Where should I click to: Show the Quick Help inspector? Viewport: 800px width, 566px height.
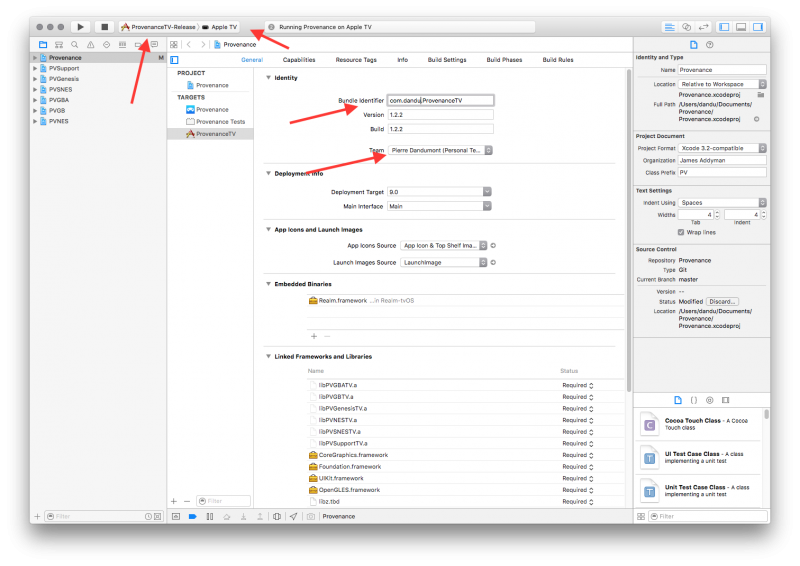click(x=710, y=45)
